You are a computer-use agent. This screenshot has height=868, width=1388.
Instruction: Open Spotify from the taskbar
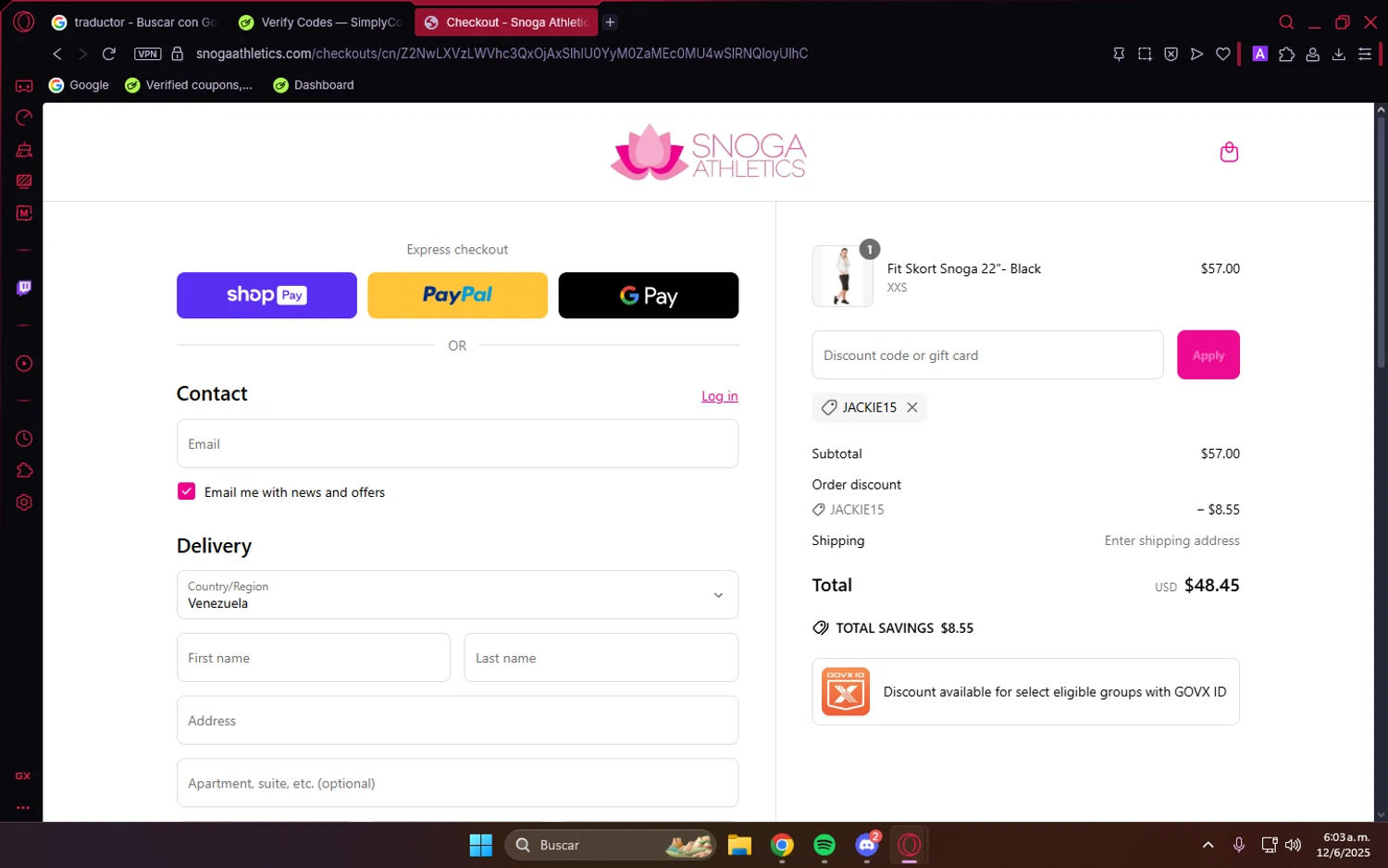[x=824, y=845]
